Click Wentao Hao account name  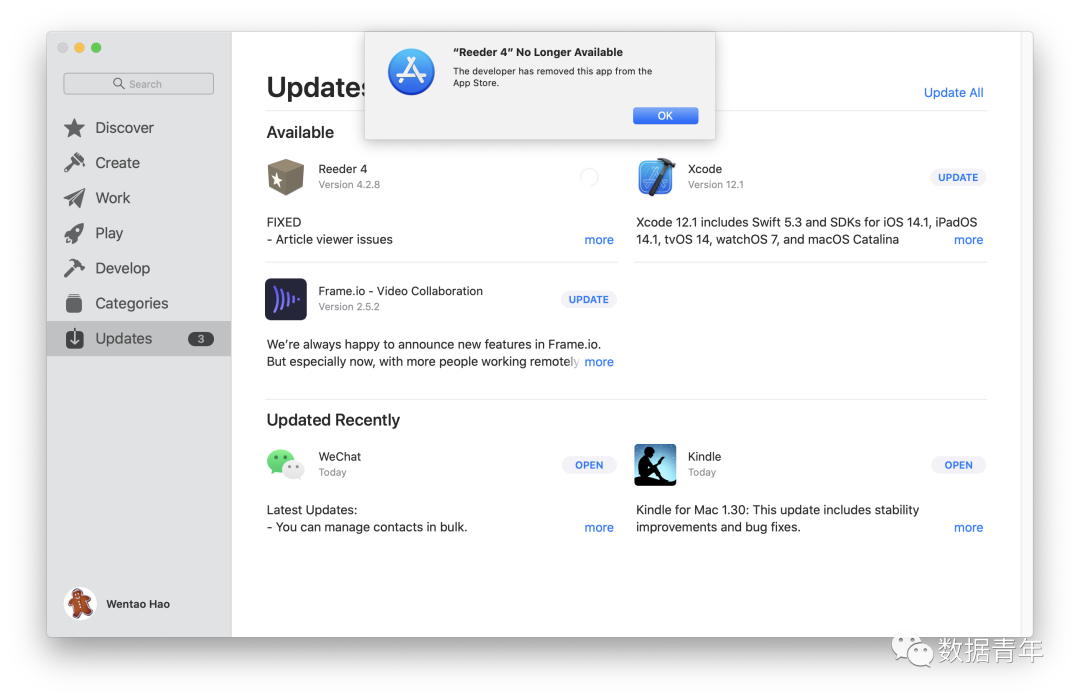[138, 604]
